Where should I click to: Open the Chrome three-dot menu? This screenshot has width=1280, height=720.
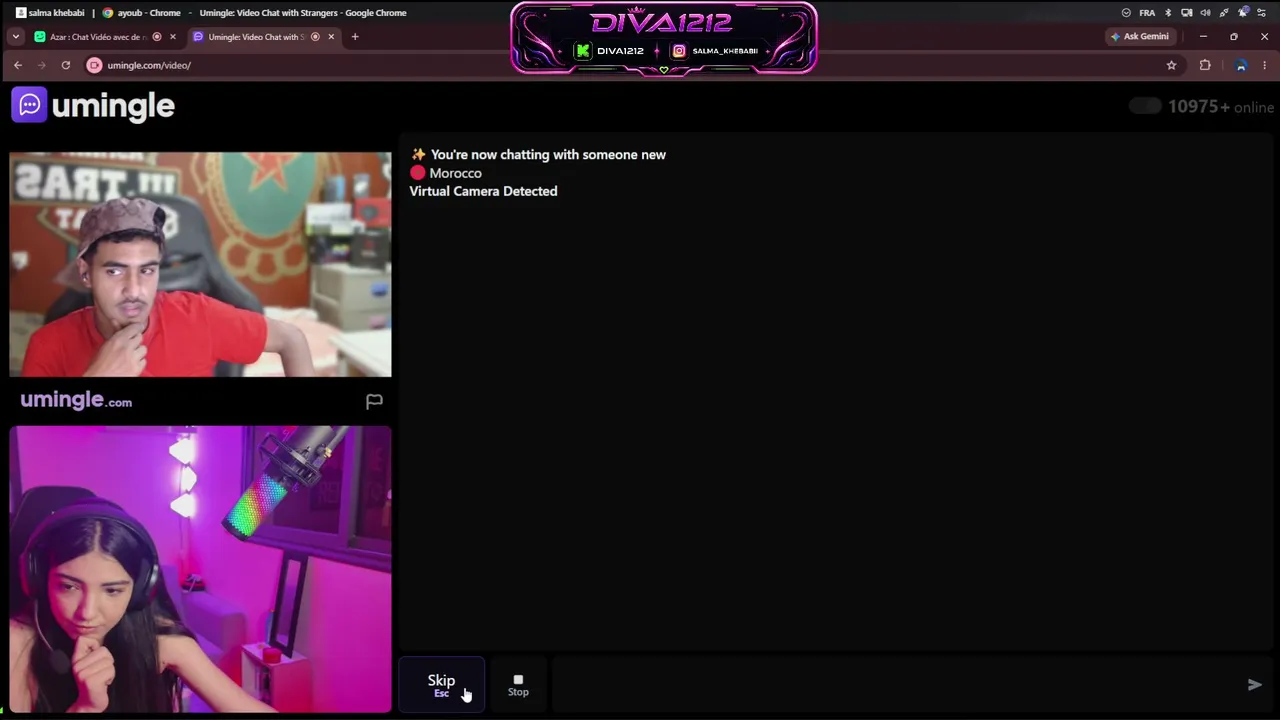(1265, 65)
